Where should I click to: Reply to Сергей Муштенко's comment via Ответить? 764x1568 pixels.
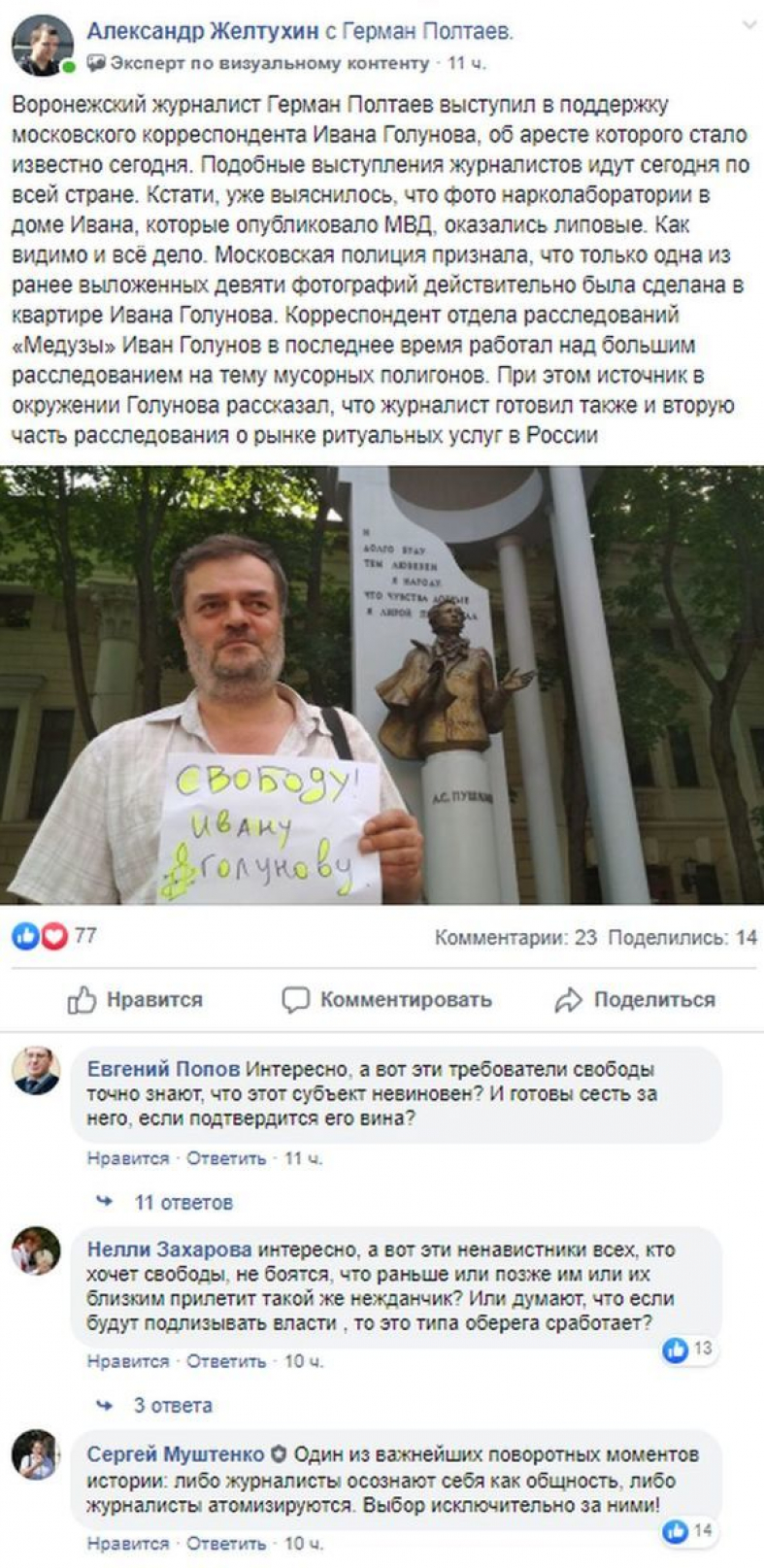click(226, 1543)
